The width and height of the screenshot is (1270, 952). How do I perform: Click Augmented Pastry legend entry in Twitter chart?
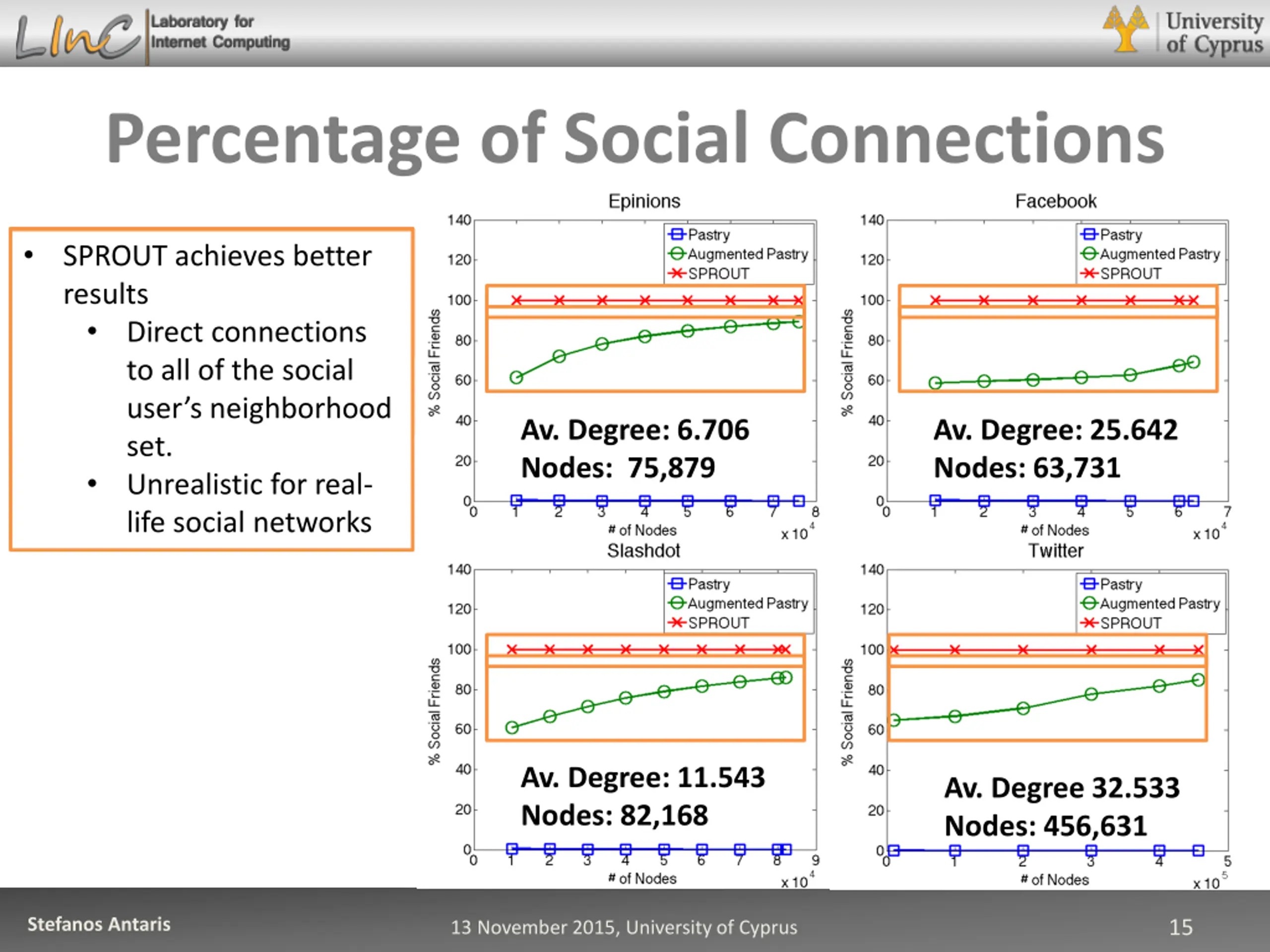1150,604
